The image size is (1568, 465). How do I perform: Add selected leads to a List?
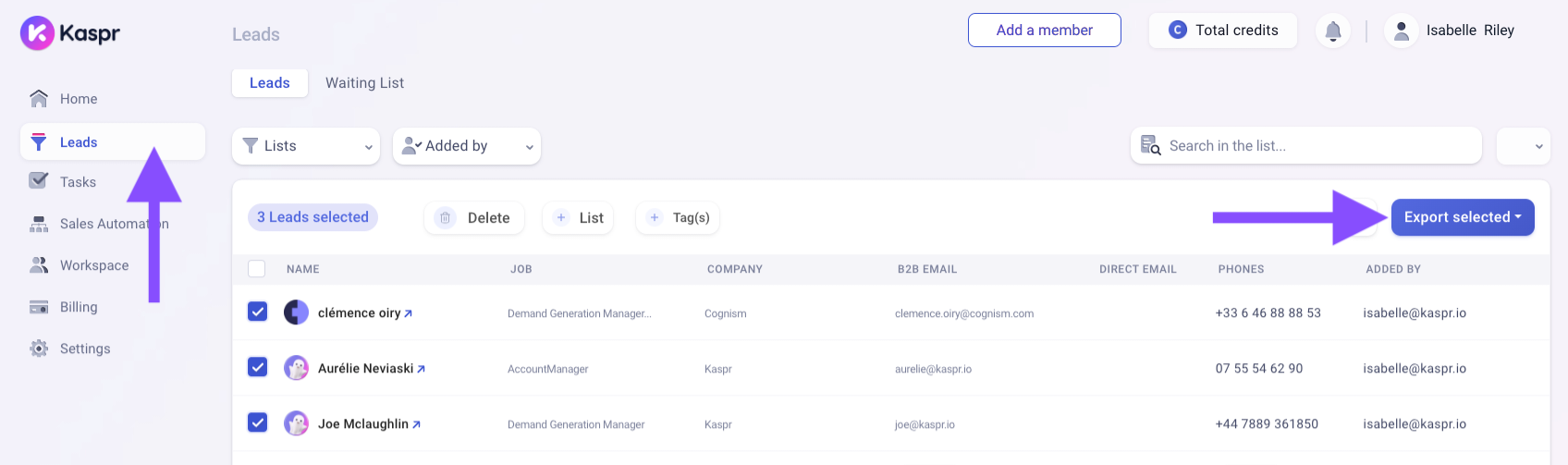tap(578, 218)
